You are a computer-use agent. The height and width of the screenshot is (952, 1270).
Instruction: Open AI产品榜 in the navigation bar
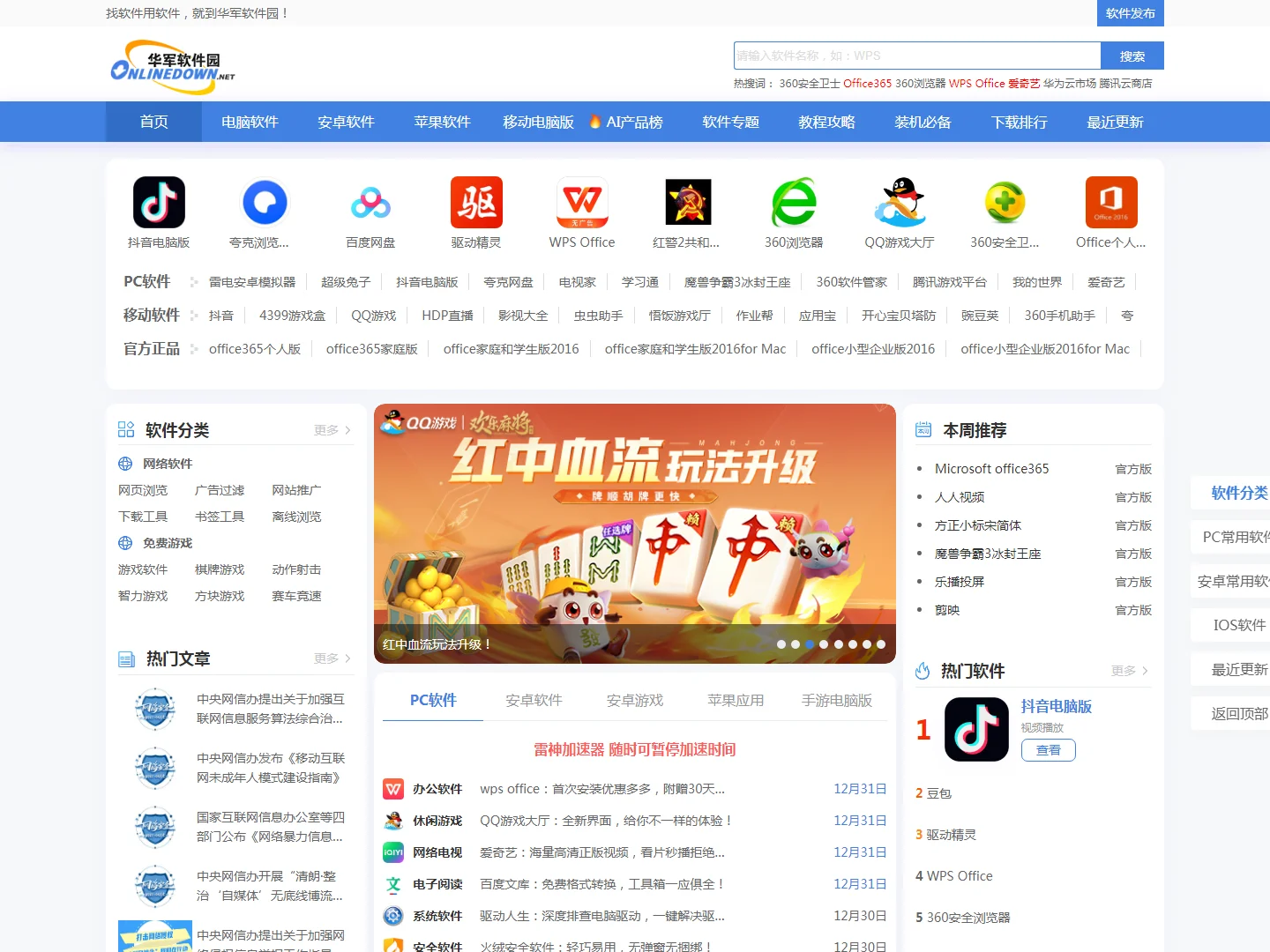point(634,122)
